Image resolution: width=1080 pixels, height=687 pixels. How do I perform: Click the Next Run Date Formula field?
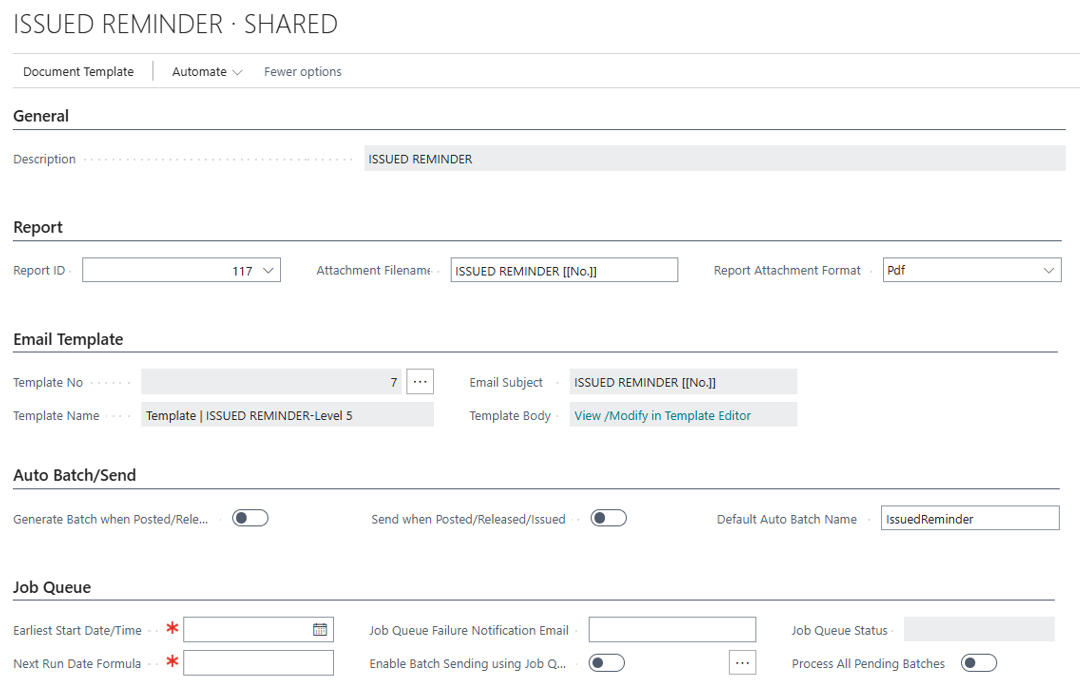tap(258, 663)
